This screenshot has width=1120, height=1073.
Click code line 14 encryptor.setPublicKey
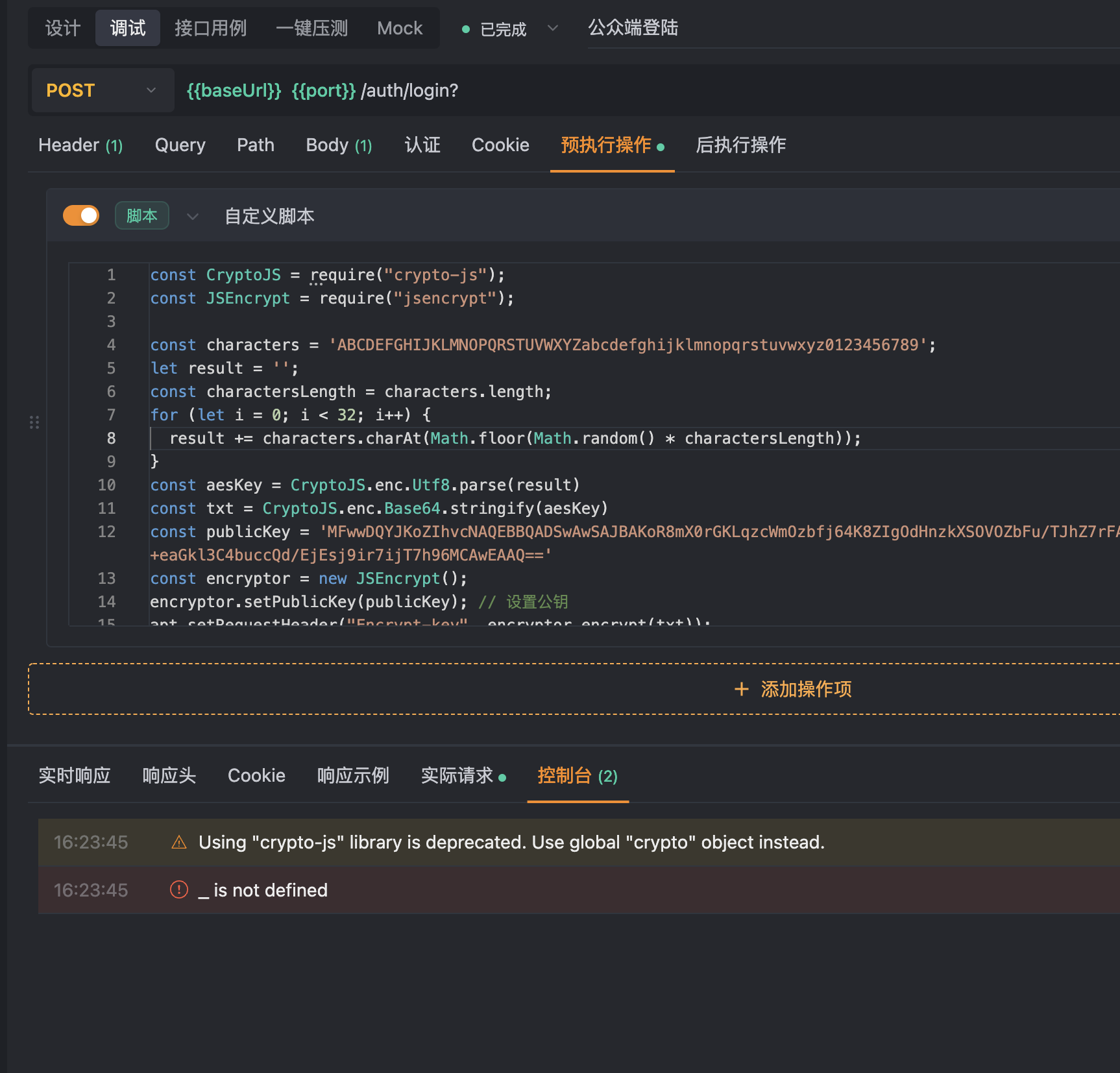pos(359,602)
